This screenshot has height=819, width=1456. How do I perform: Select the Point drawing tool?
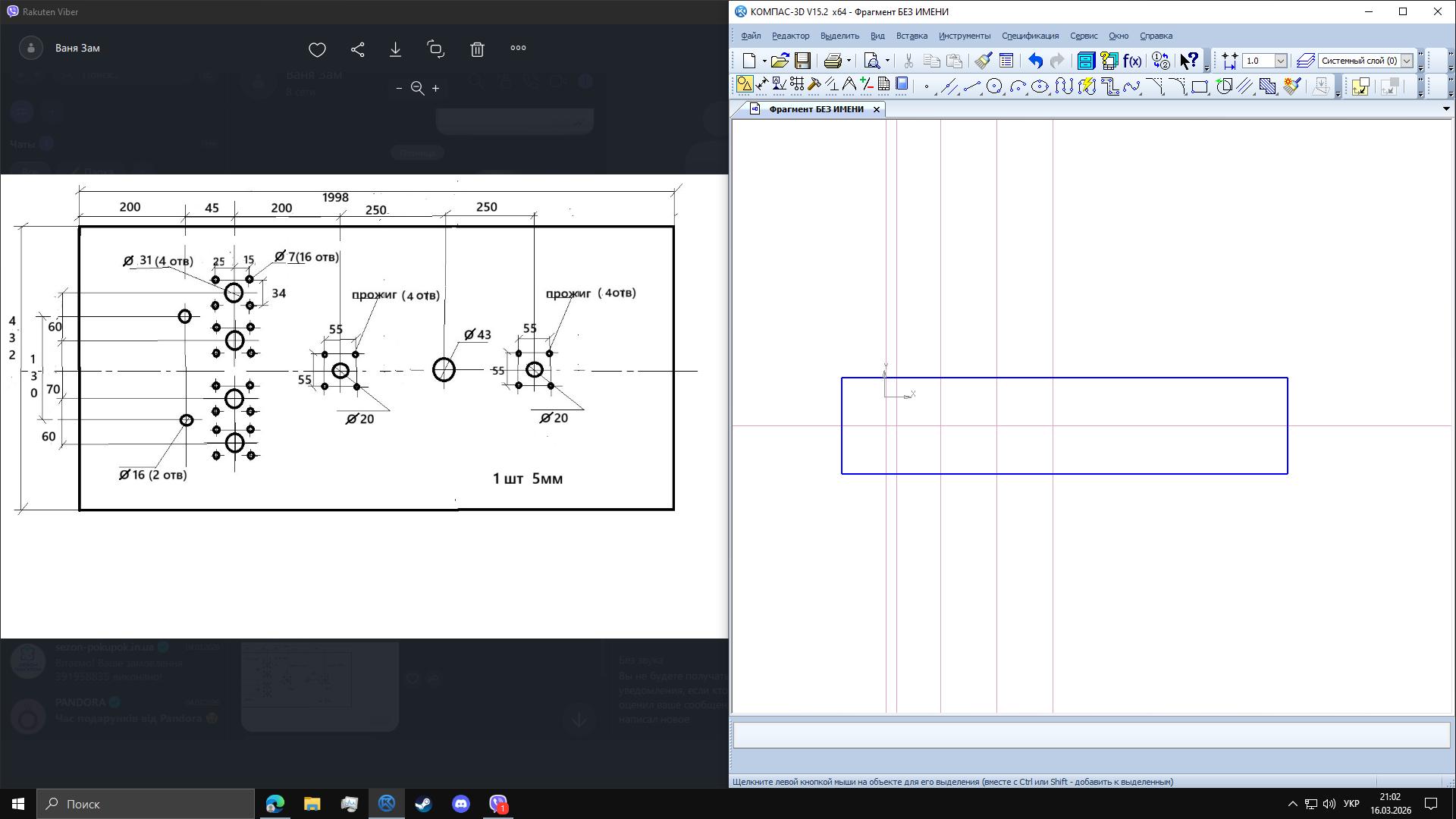click(x=927, y=86)
